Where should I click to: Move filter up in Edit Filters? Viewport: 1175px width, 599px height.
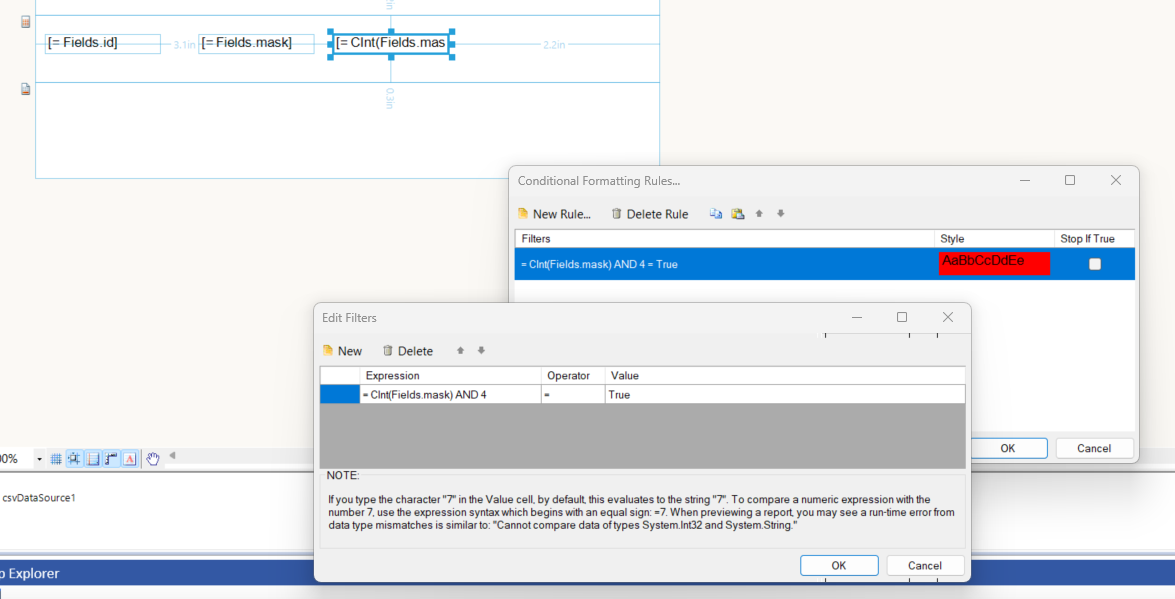point(460,351)
